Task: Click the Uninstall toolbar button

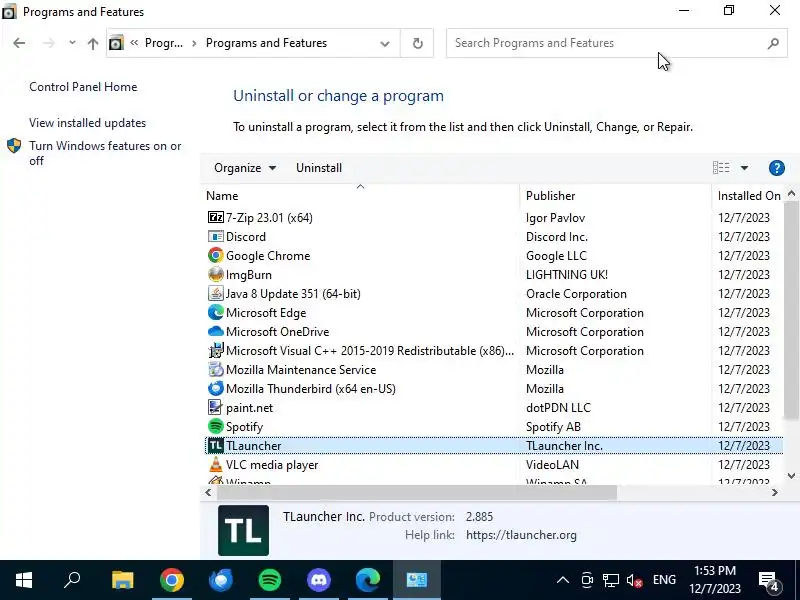Action: tap(319, 168)
